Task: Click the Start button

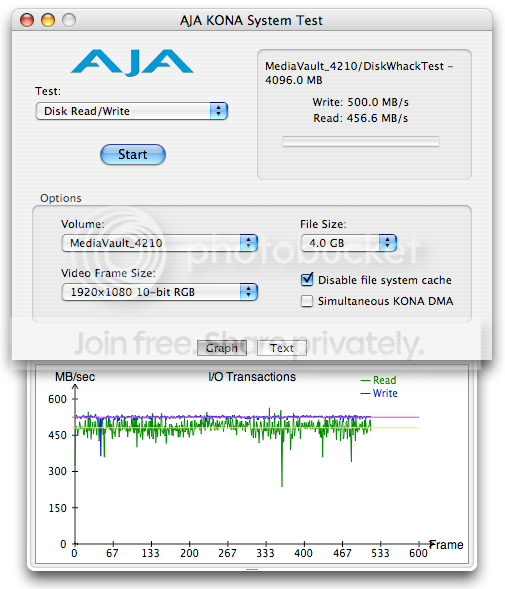Action: pyautogui.click(x=133, y=154)
